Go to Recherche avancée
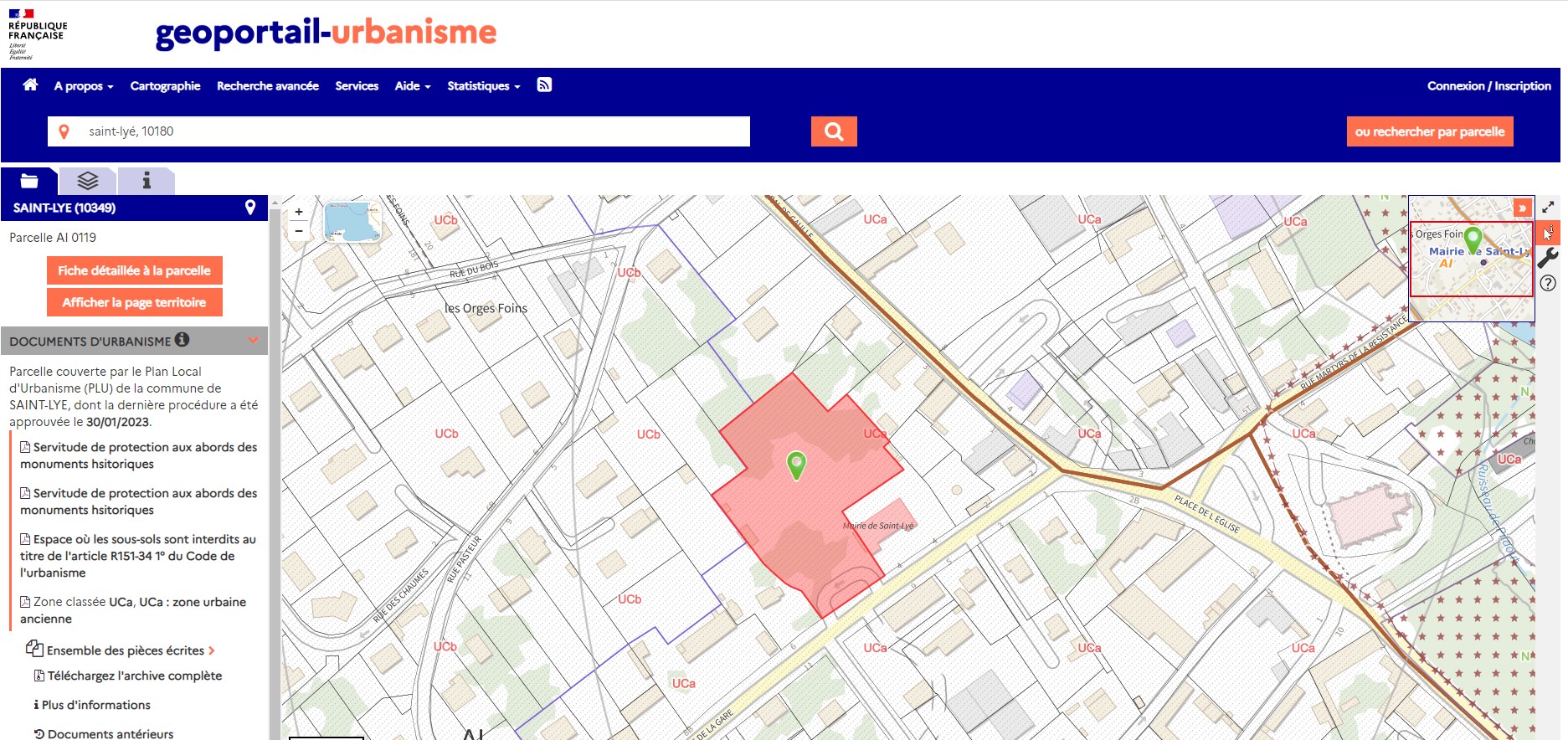This screenshot has height=740, width=1568. tap(268, 86)
